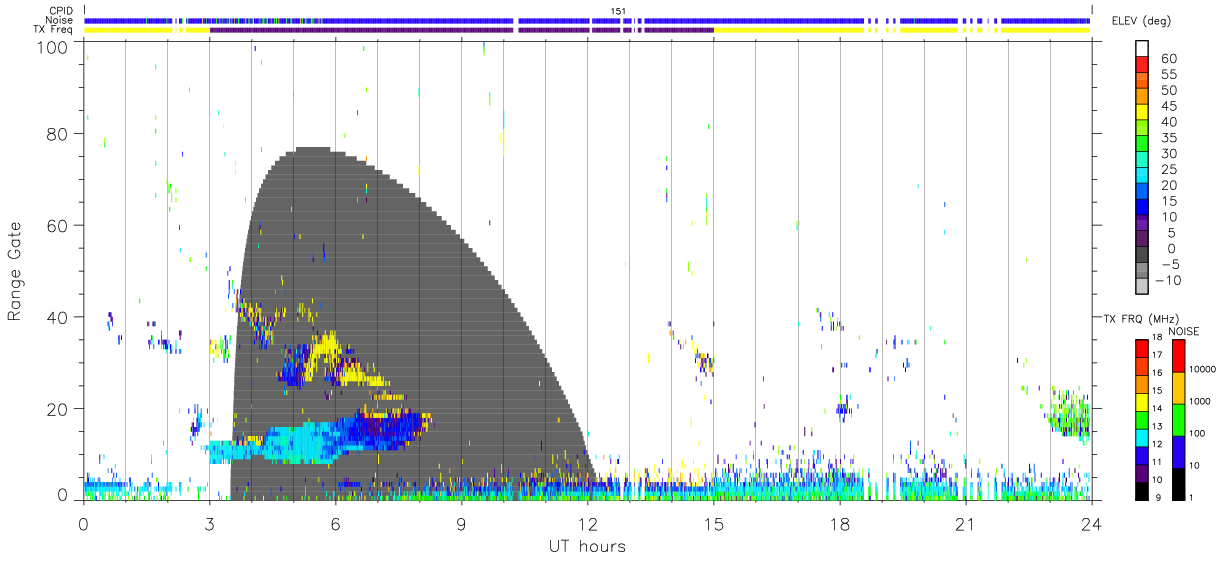Click the CPID value "151"

pyautogui.click(x=618, y=11)
